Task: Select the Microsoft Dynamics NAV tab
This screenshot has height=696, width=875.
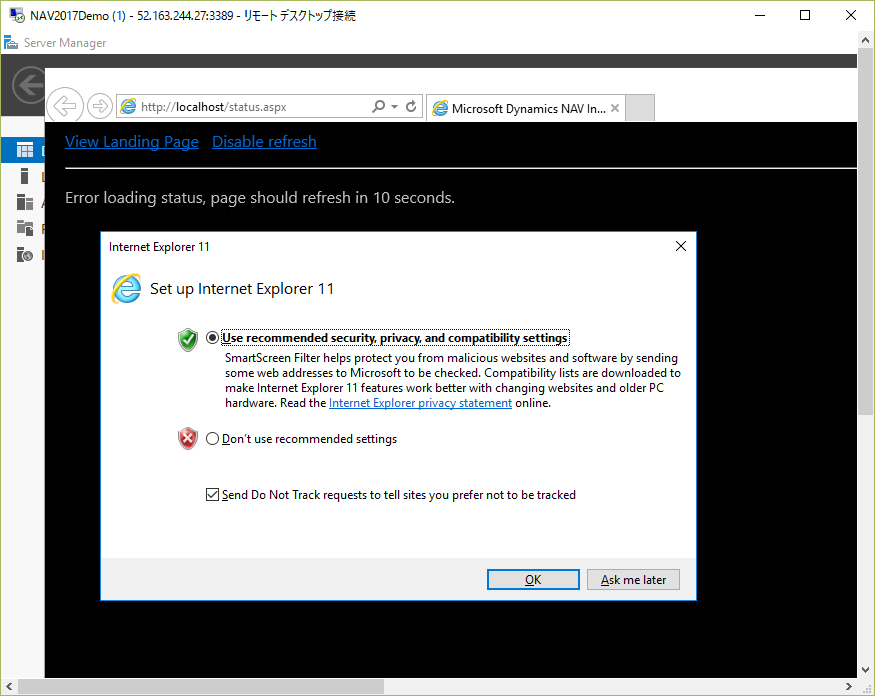Action: (x=526, y=108)
